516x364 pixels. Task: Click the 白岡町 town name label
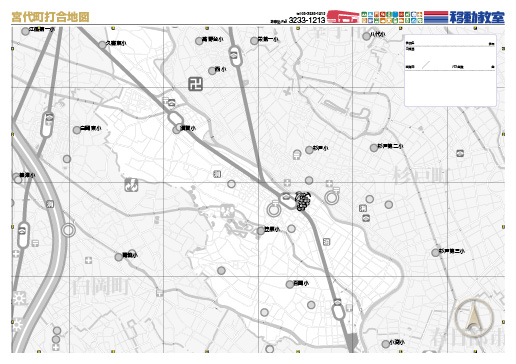coord(100,287)
